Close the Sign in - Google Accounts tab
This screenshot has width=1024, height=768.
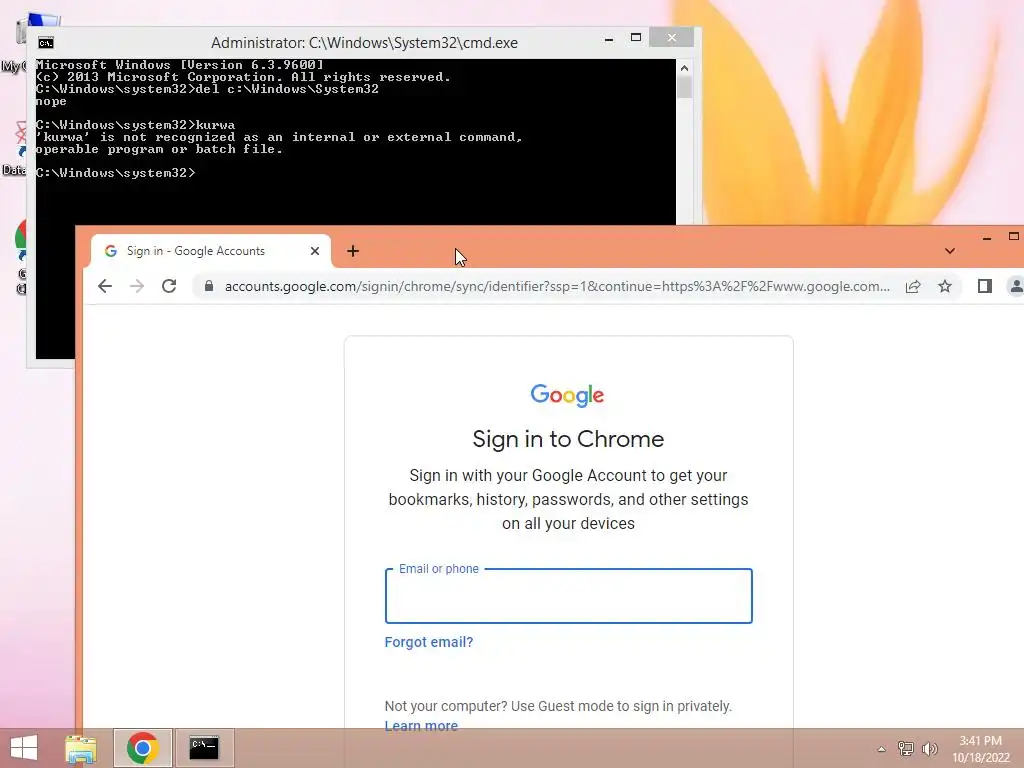[315, 251]
